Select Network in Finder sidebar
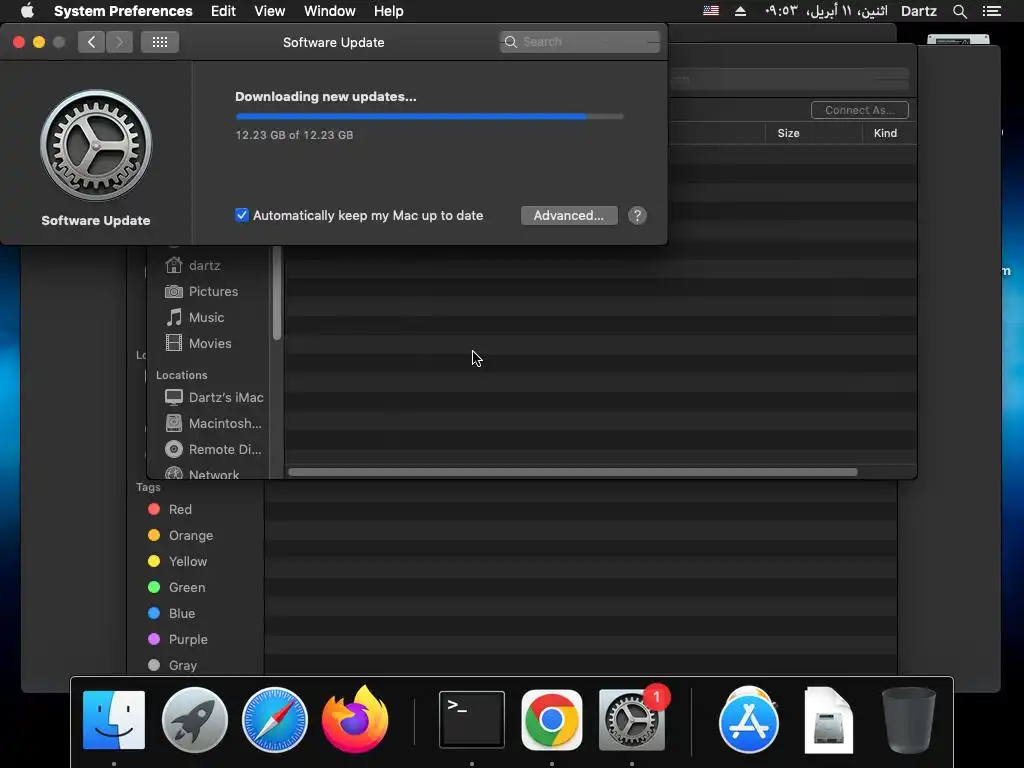 point(214,474)
